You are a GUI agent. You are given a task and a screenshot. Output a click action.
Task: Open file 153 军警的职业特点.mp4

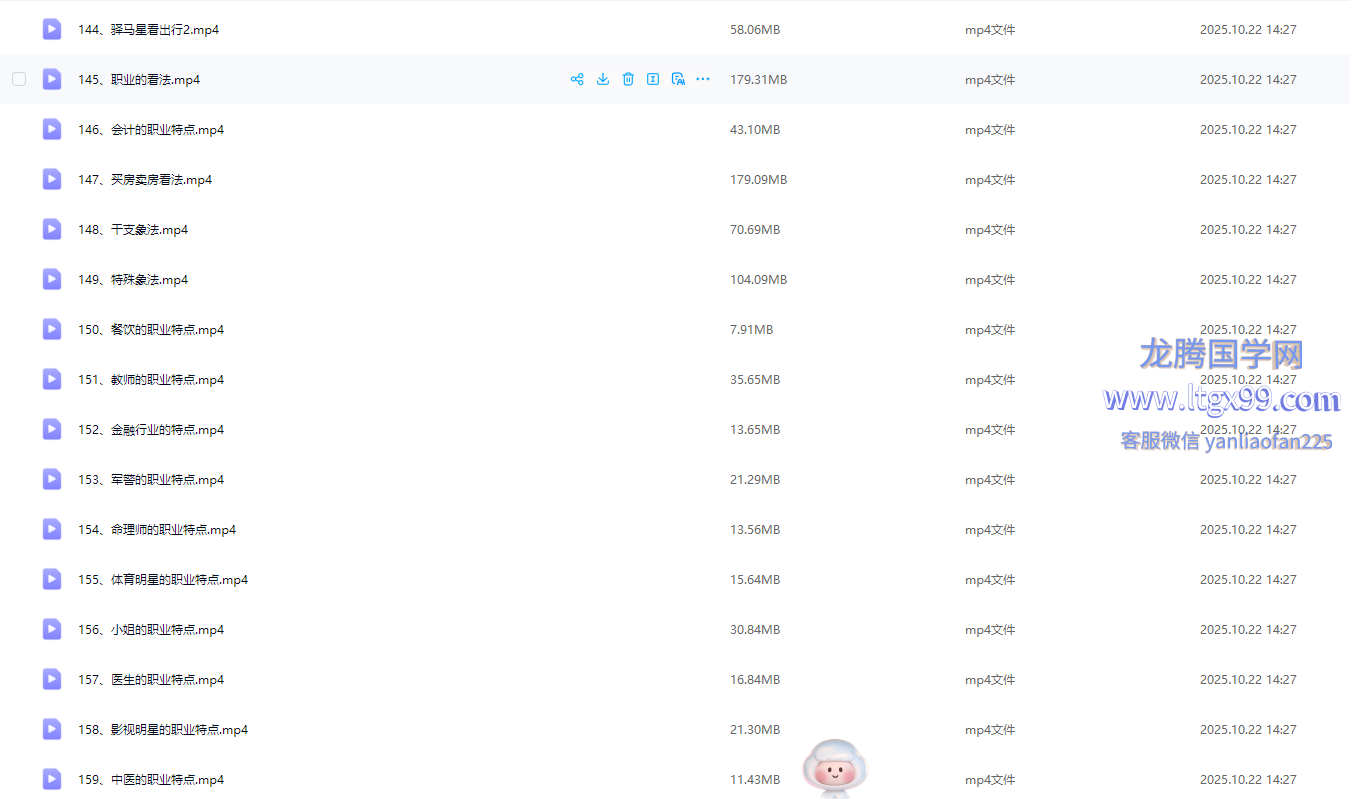click(151, 479)
